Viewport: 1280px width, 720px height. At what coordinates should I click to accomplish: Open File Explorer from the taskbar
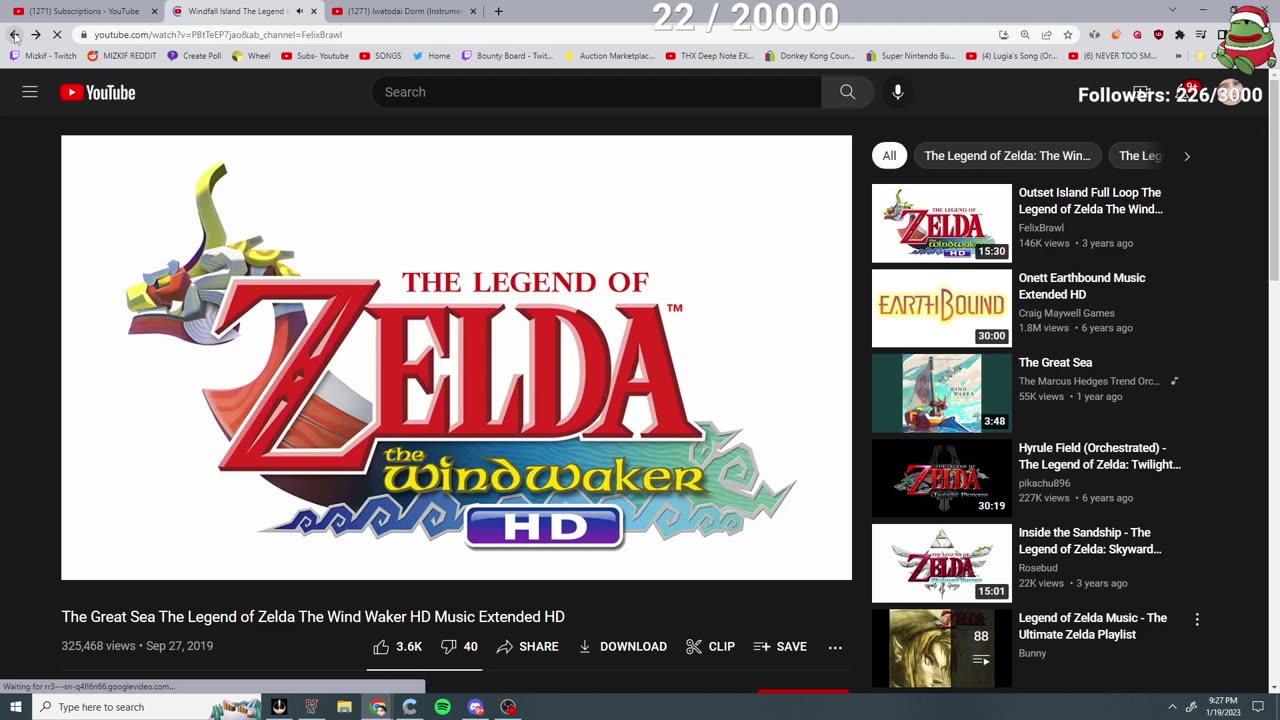(344, 707)
